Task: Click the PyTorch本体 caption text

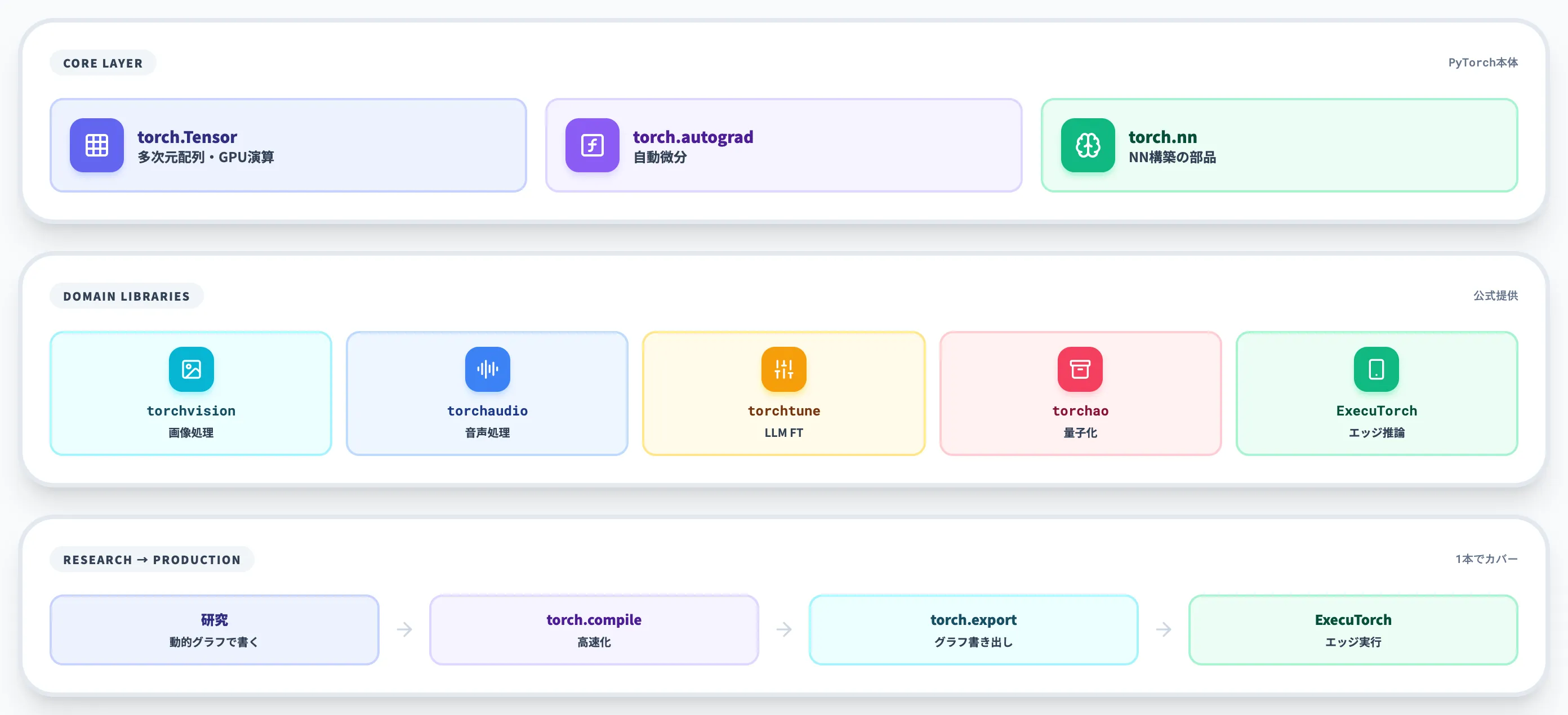Action: tap(1483, 62)
